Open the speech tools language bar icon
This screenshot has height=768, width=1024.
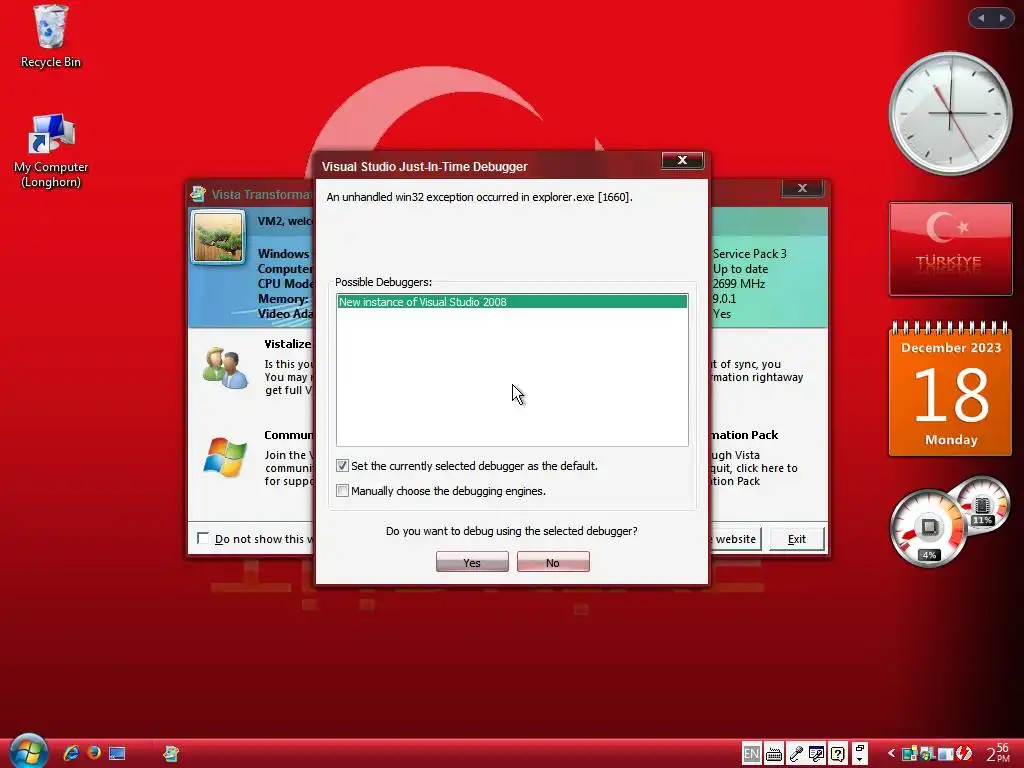click(816, 754)
